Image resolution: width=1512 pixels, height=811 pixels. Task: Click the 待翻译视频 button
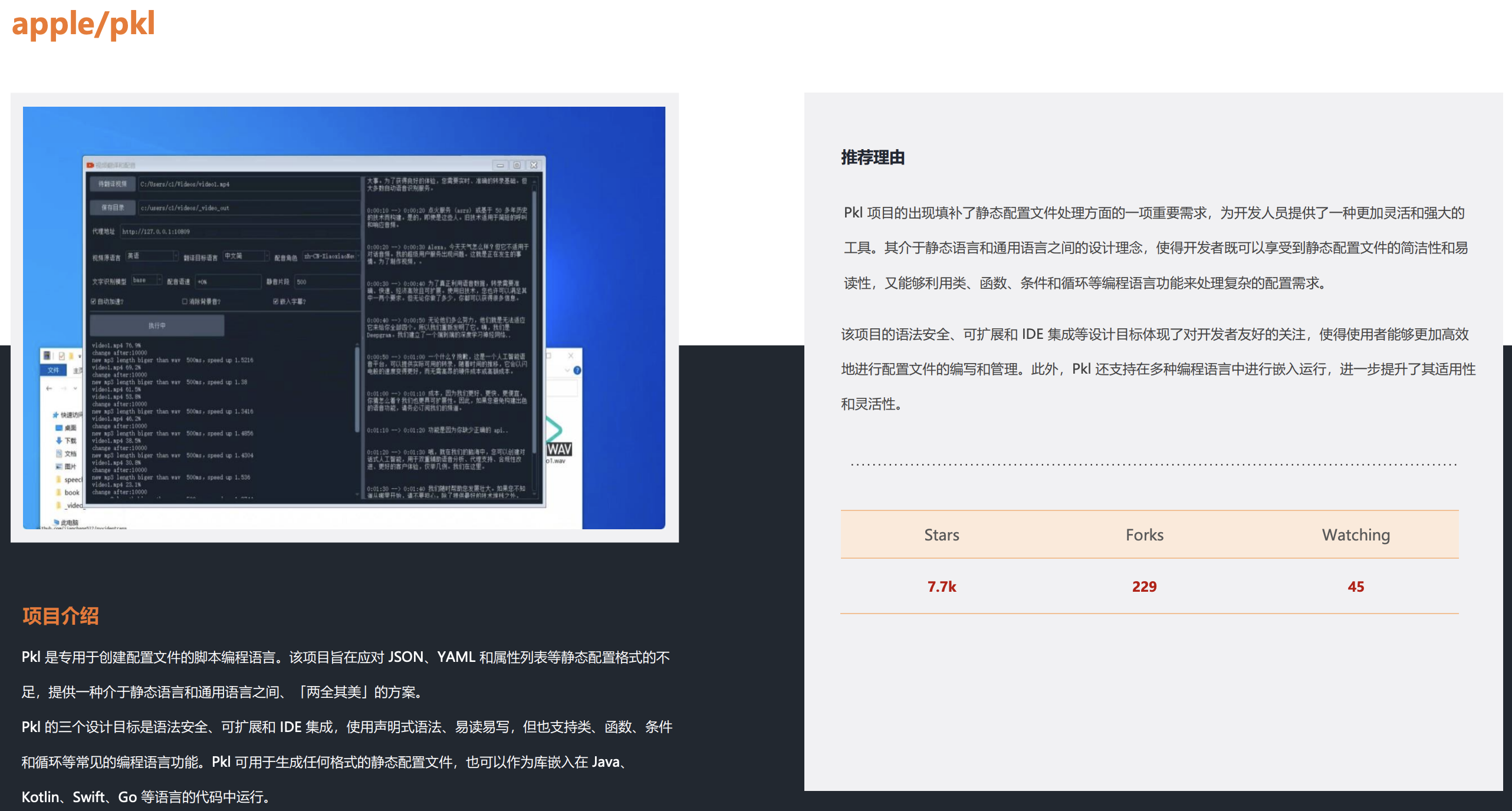tap(112, 184)
